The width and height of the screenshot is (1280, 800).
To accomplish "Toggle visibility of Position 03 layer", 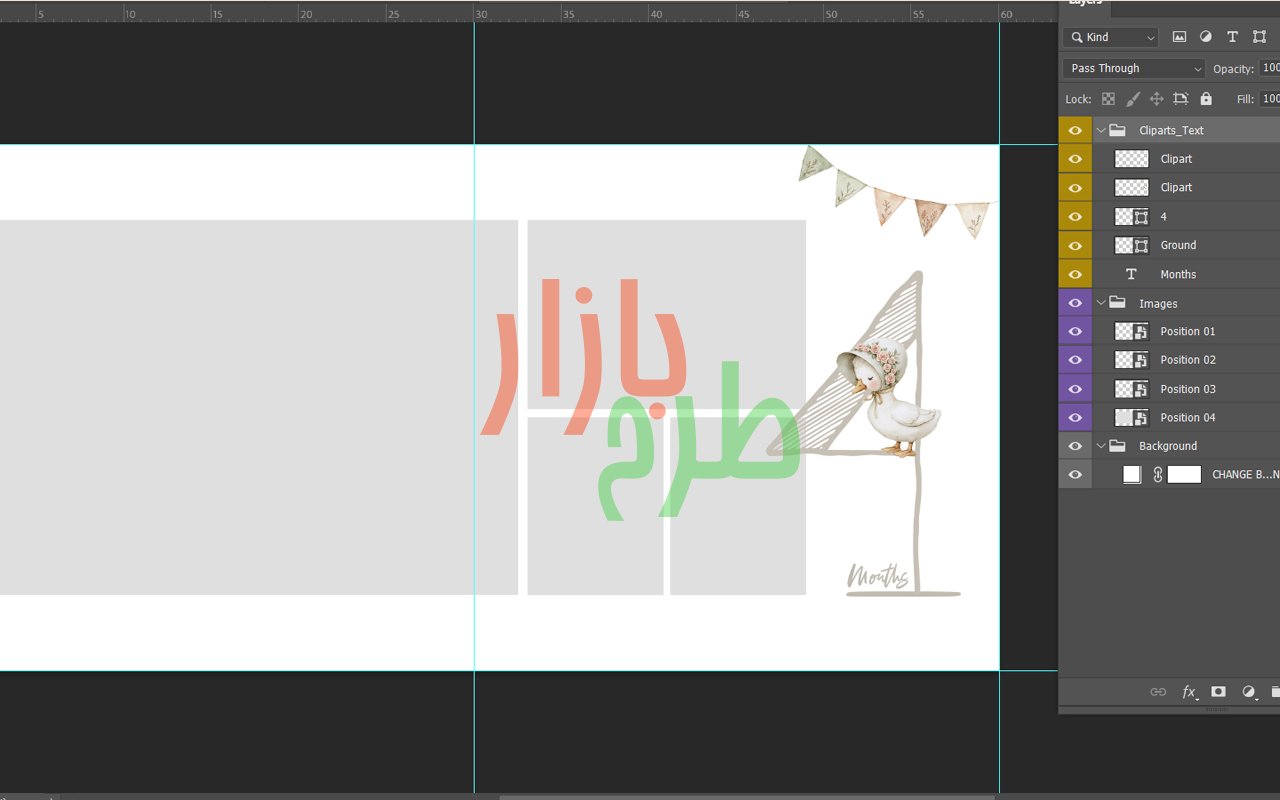I will coord(1075,389).
